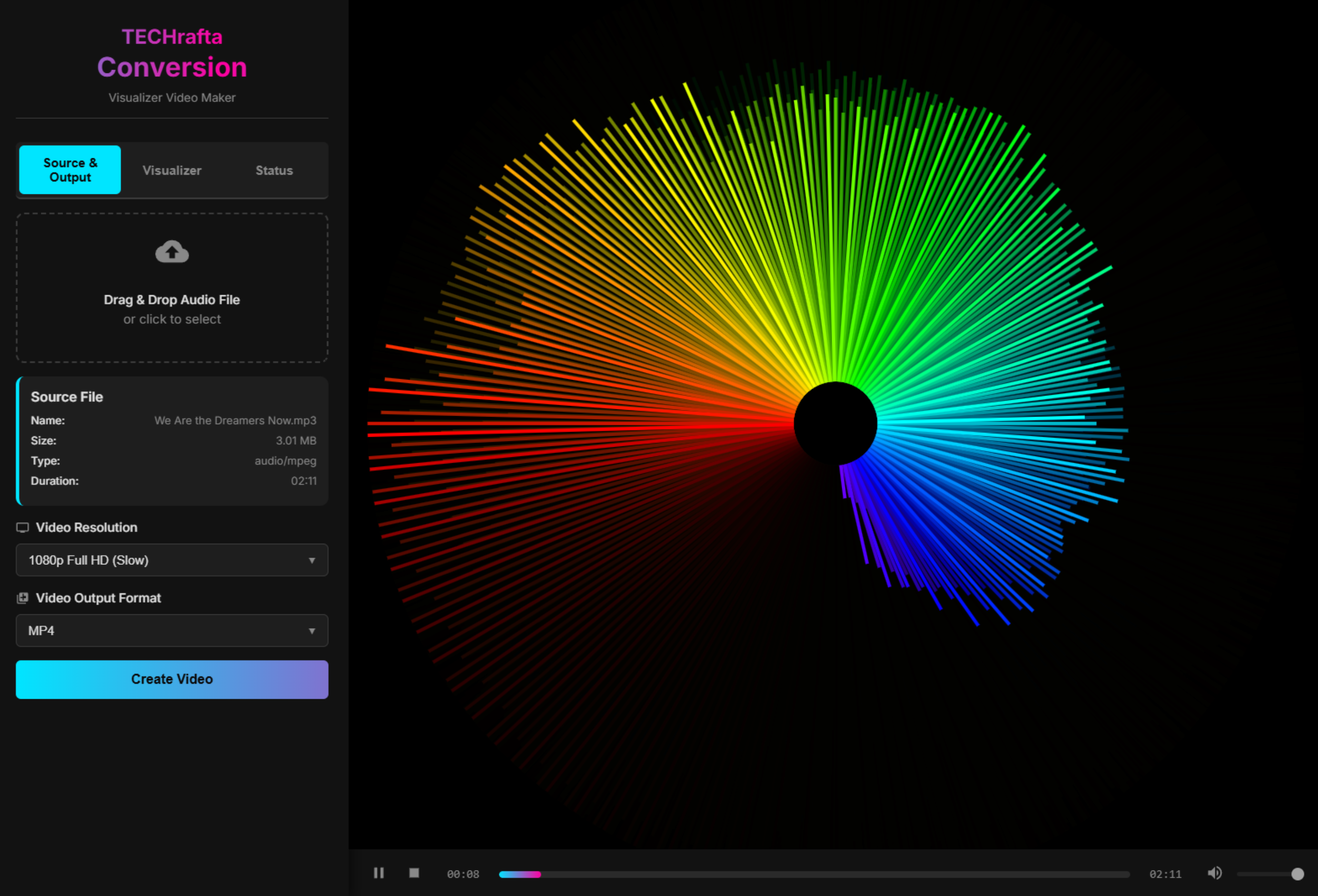Click the monitor icon beside Video Resolution
1318x896 pixels.
(x=23, y=527)
